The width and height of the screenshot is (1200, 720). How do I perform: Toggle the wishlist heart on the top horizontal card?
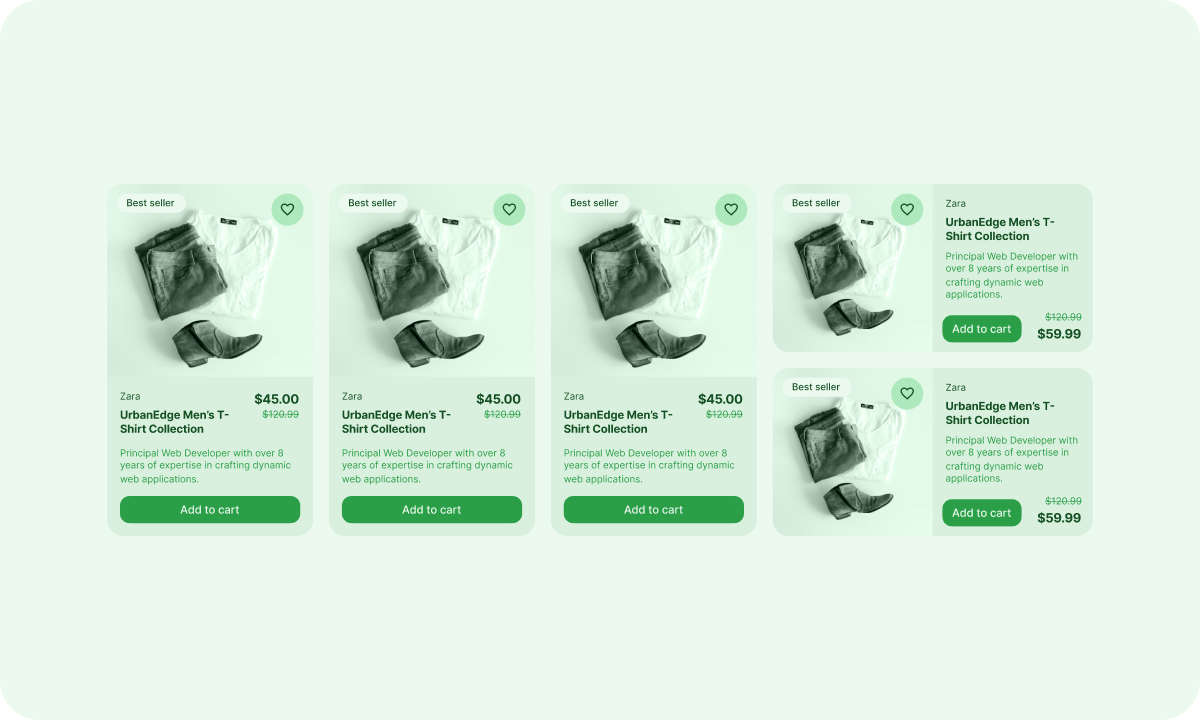[907, 210]
